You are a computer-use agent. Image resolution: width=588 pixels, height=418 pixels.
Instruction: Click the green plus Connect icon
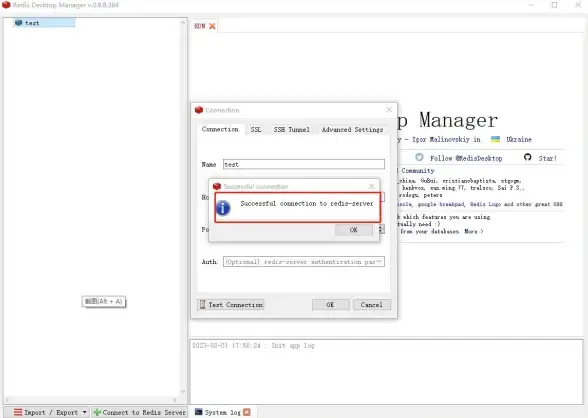(97, 412)
